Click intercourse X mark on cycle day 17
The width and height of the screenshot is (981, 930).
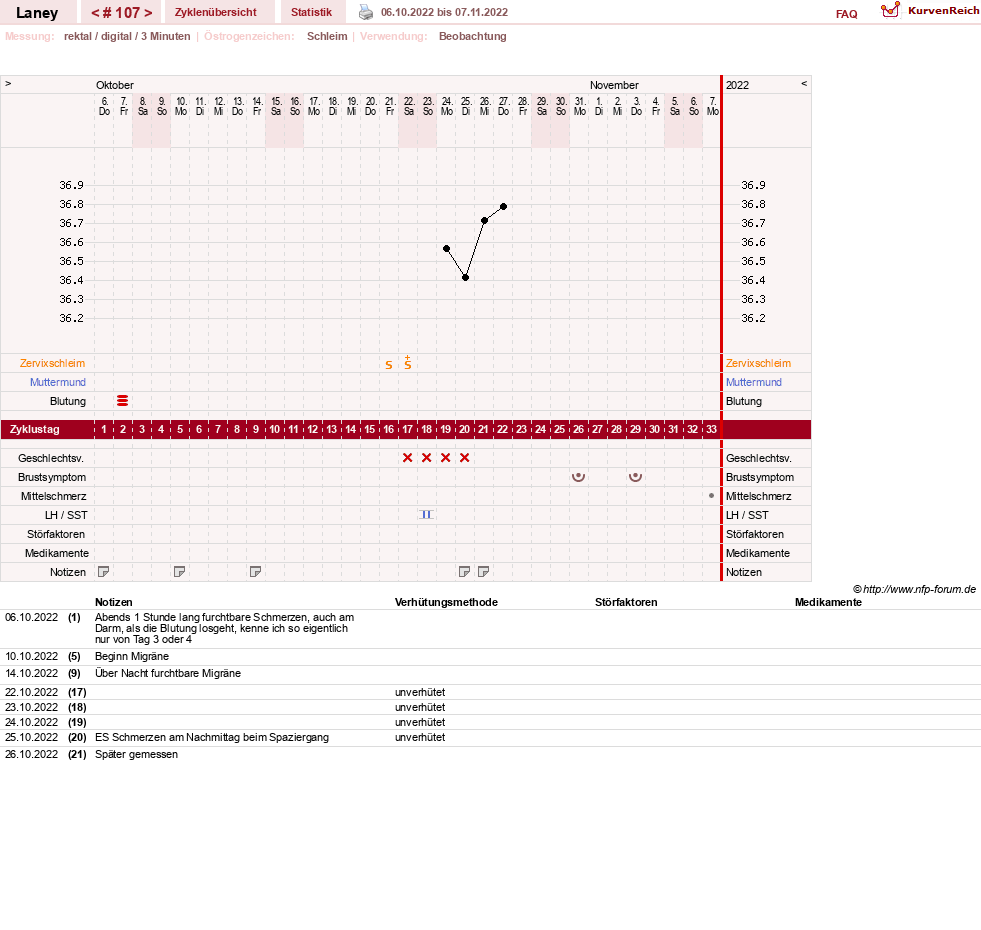408,457
